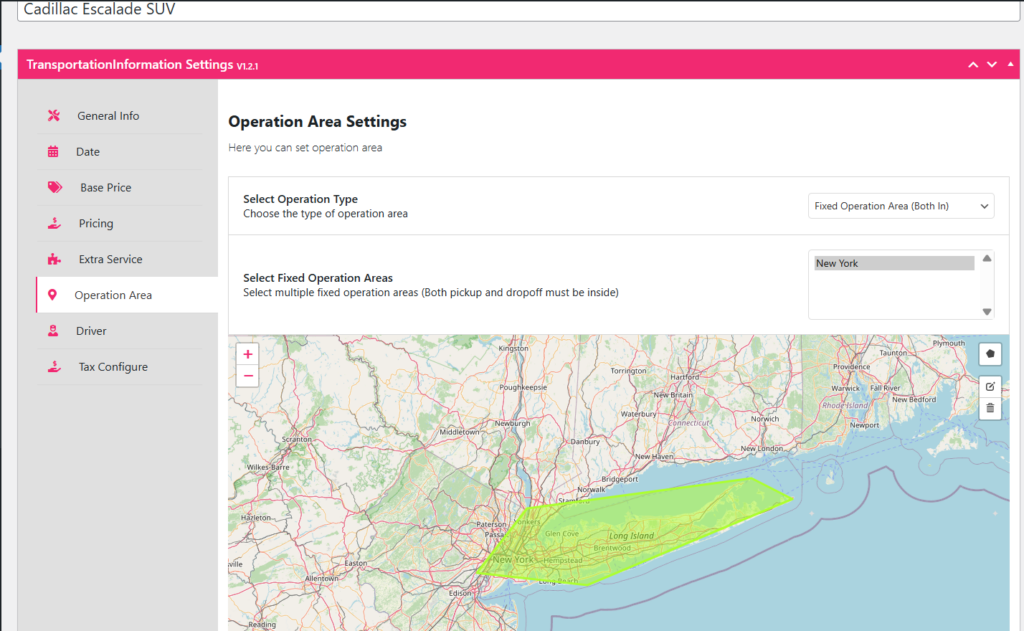
Task: Click the delete layers trash icon on map
Action: (989, 408)
